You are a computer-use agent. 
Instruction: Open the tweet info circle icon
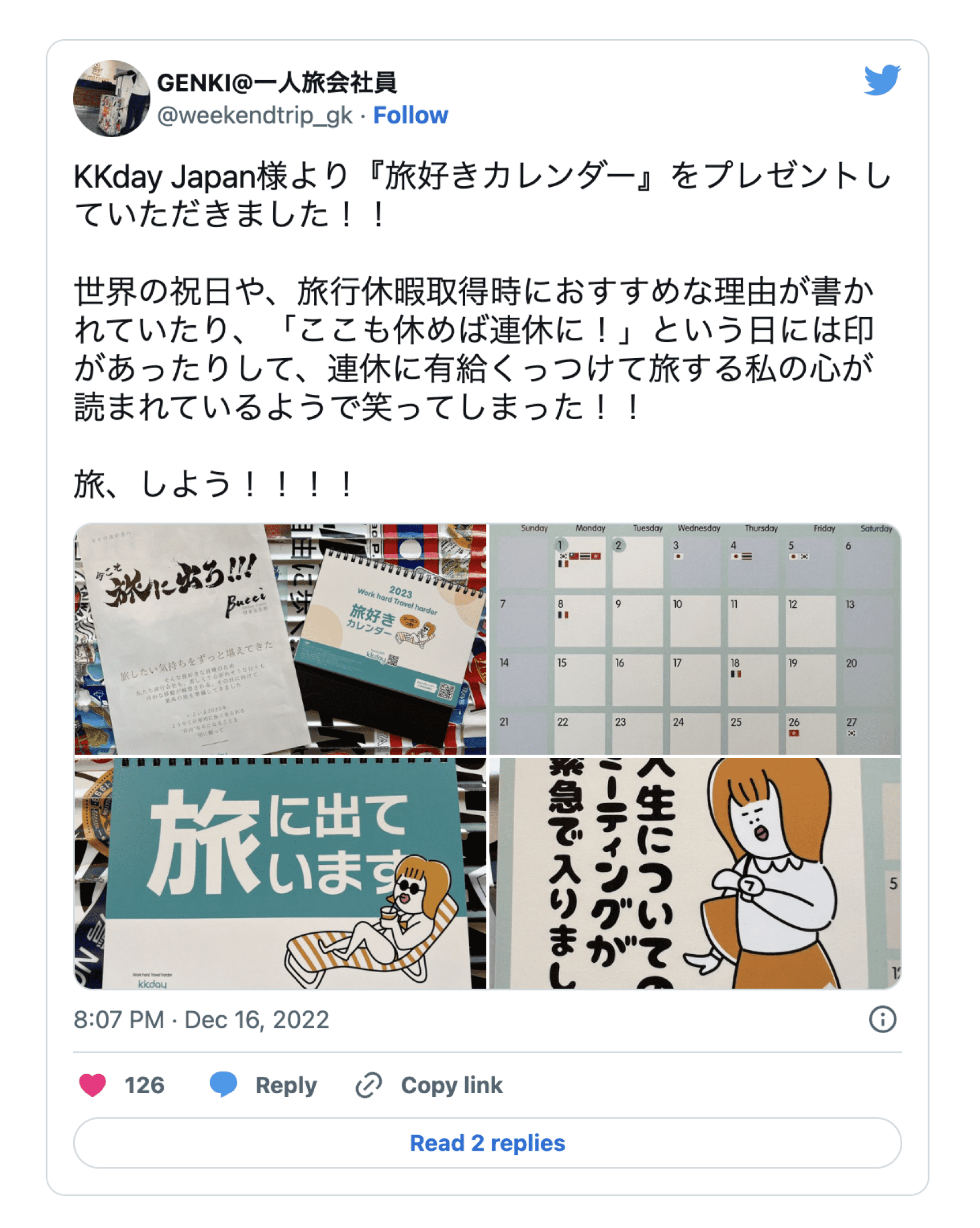pos(882,1019)
